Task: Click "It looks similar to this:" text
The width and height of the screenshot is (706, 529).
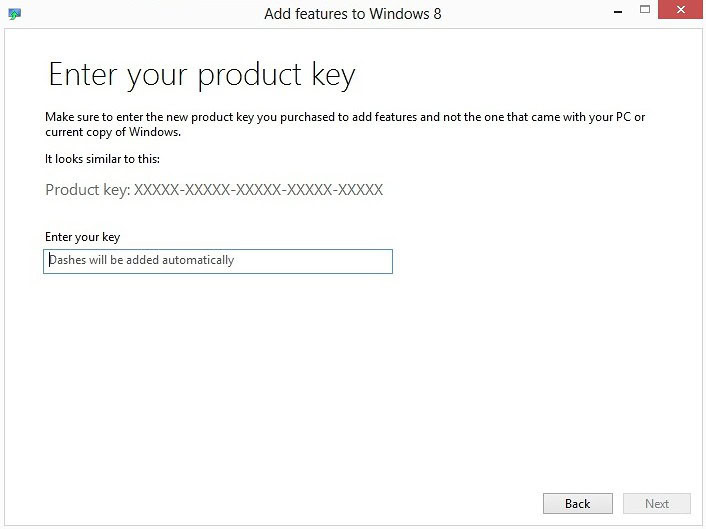Action: tap(102, 159)
